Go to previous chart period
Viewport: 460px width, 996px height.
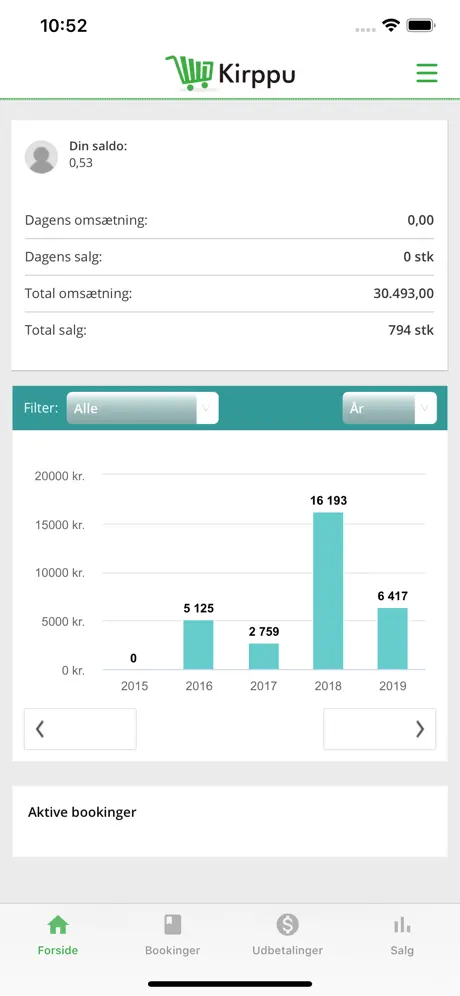click(x=80, y=729)
